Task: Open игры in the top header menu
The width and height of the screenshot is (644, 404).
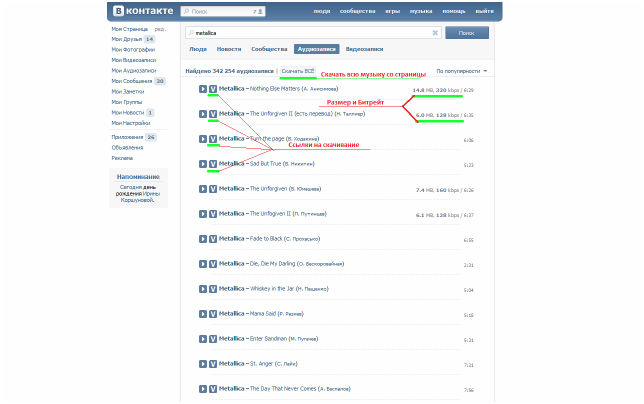Action: 392,11
